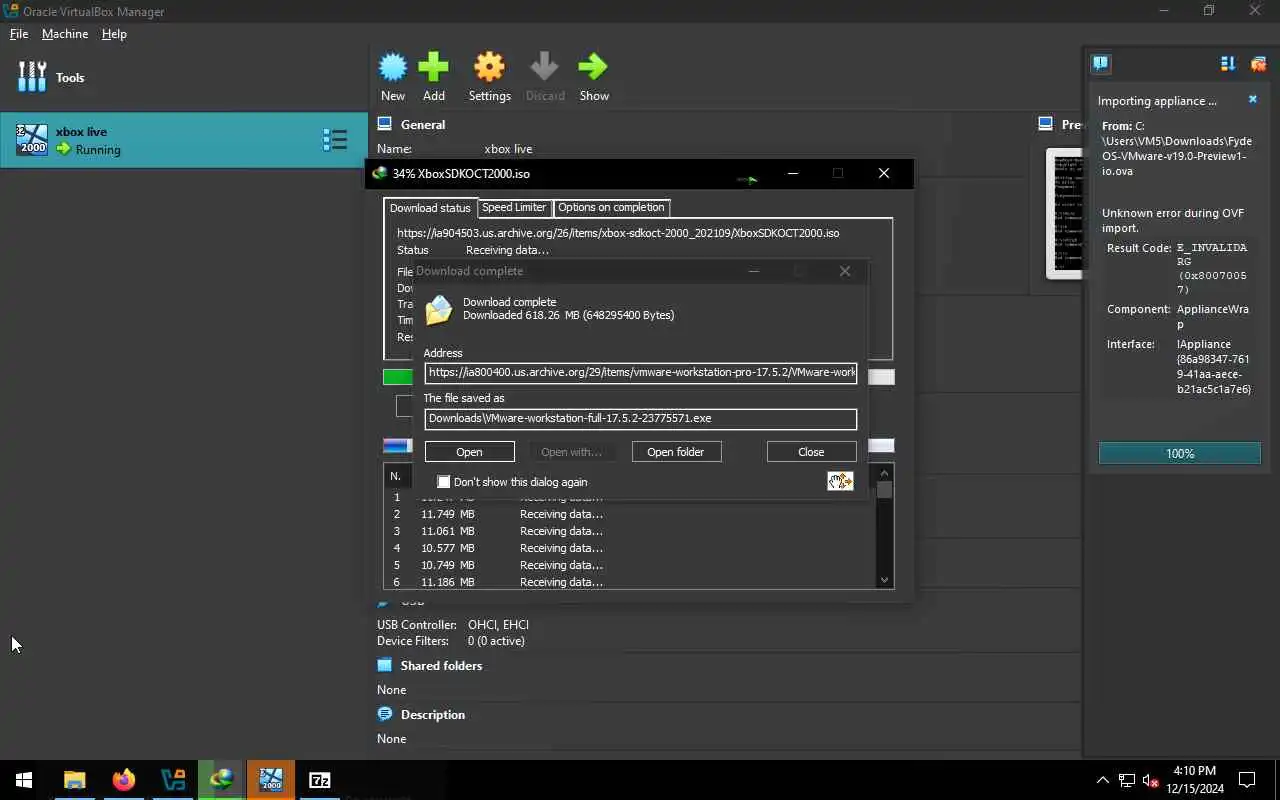
Task: Check Don't show this dialog again
Action: point(444,482)
